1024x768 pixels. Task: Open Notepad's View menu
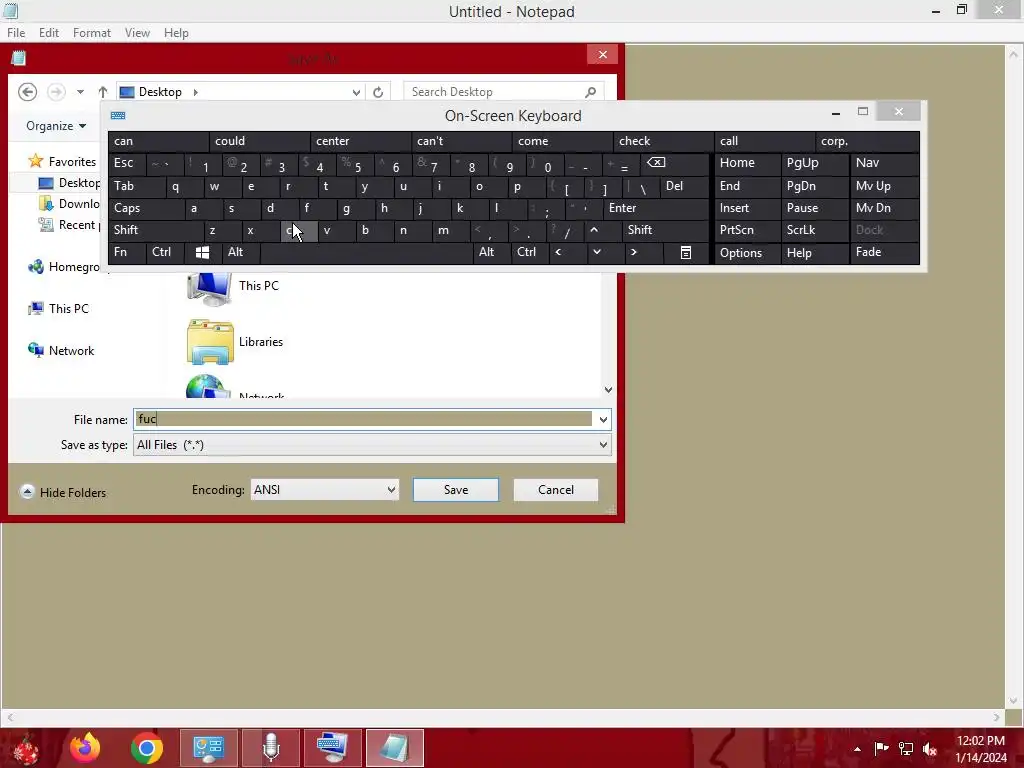[137, 33]
